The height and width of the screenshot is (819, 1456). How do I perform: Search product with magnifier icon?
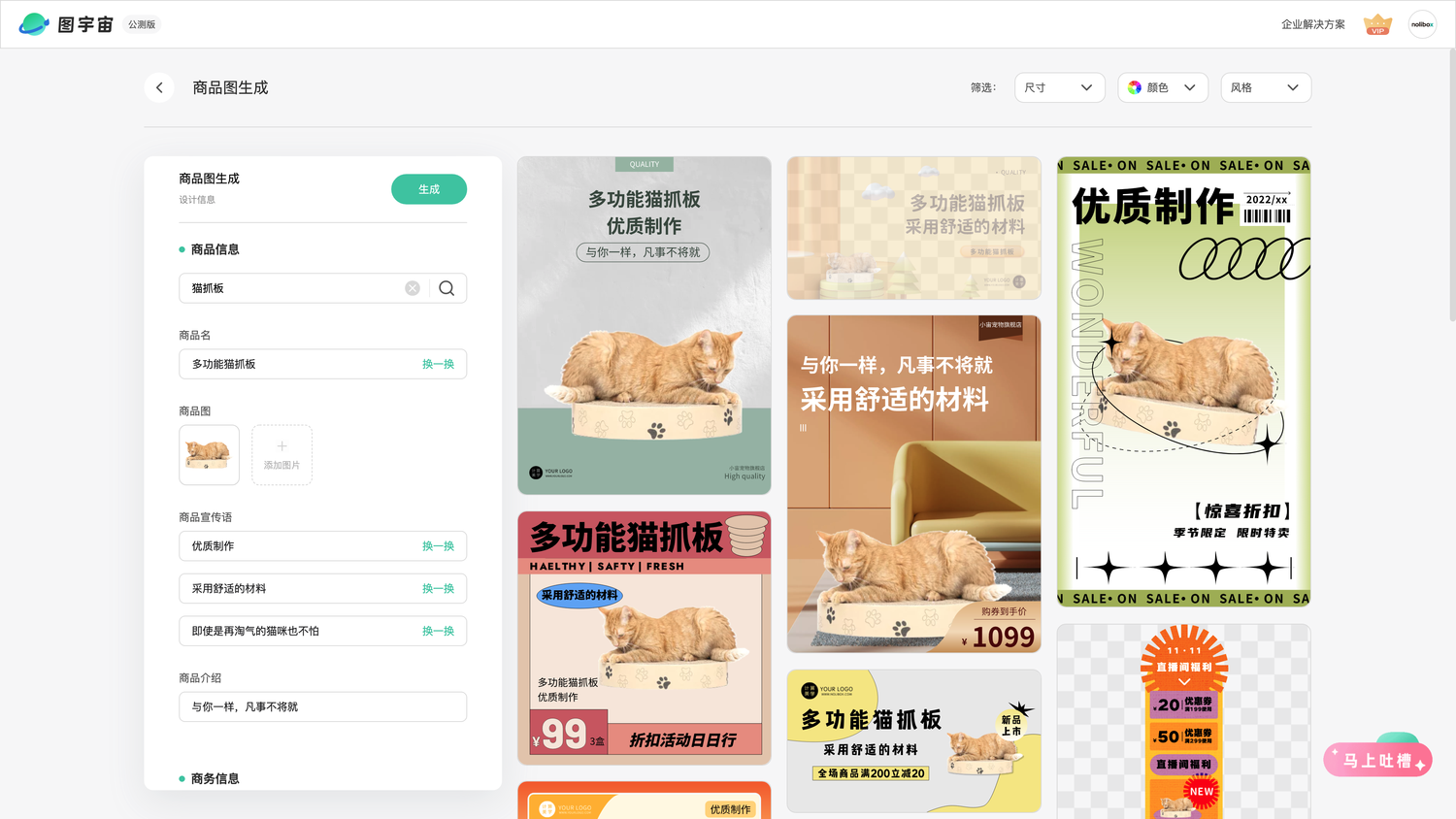click(447, 288)
